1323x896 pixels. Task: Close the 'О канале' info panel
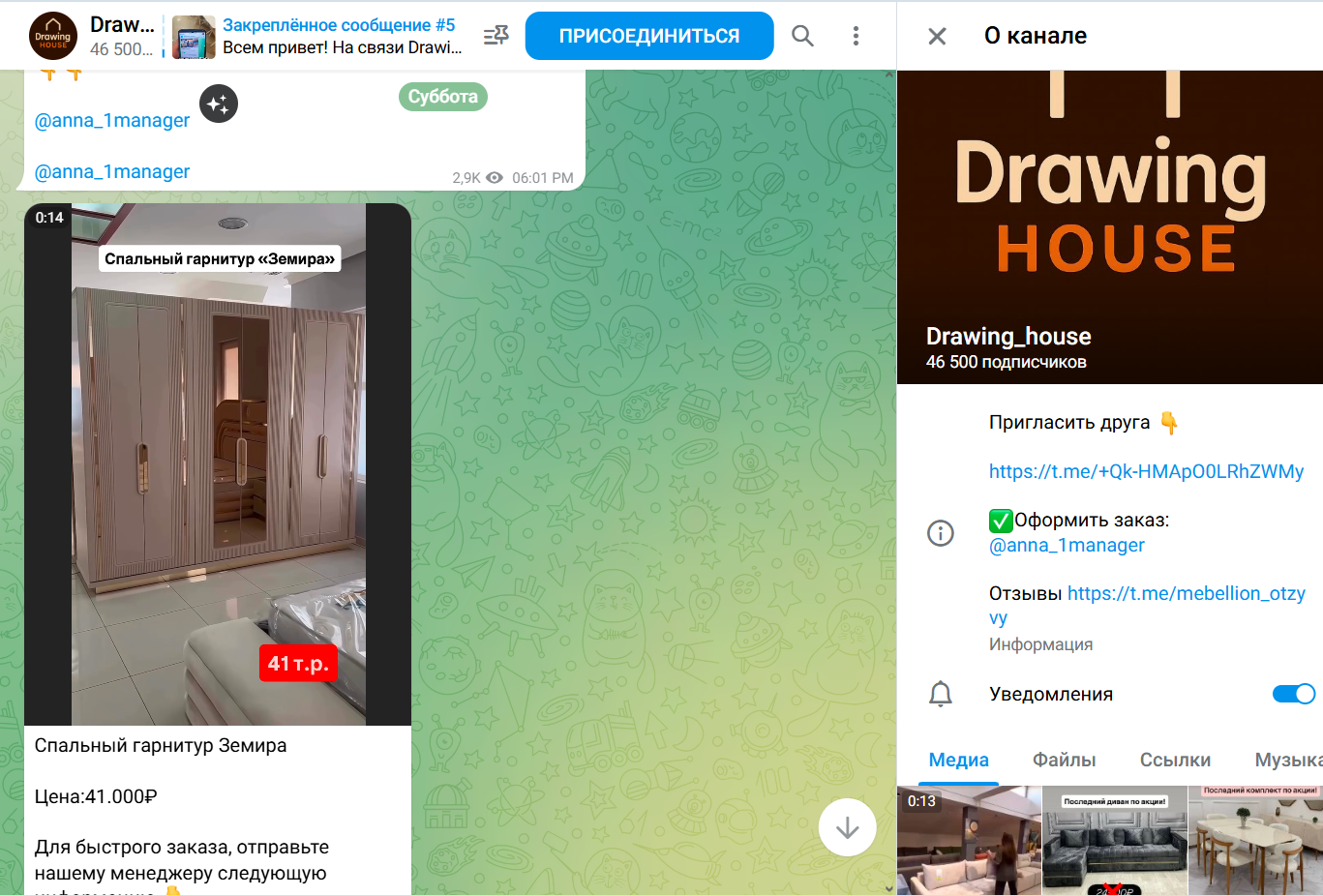click(936, 36)
